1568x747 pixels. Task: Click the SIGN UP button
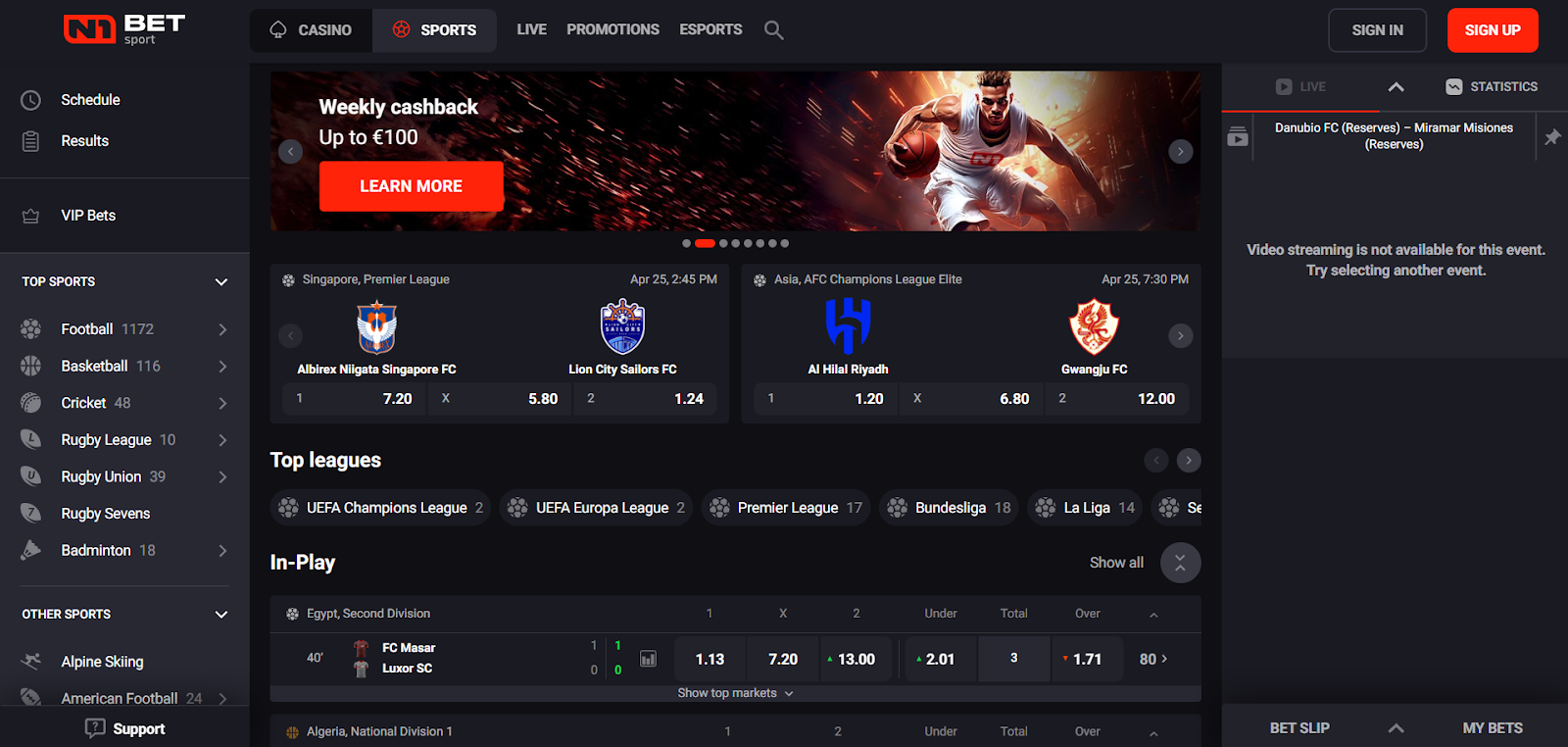(1493, 30)
